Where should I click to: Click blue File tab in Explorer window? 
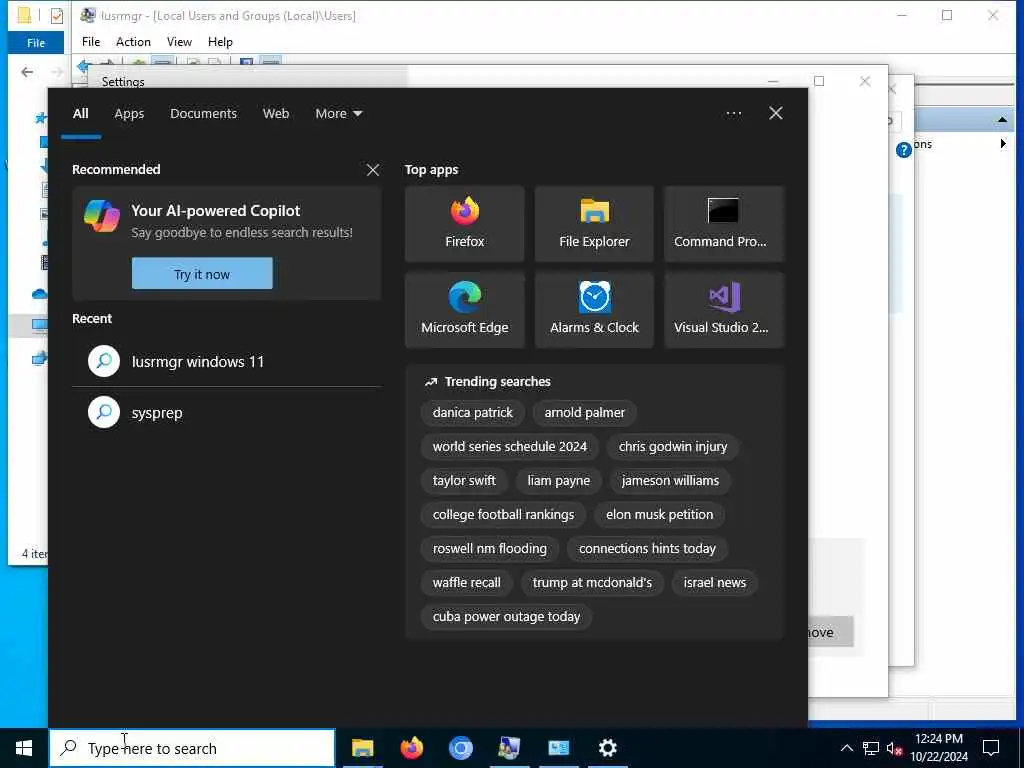coord(36,43)
